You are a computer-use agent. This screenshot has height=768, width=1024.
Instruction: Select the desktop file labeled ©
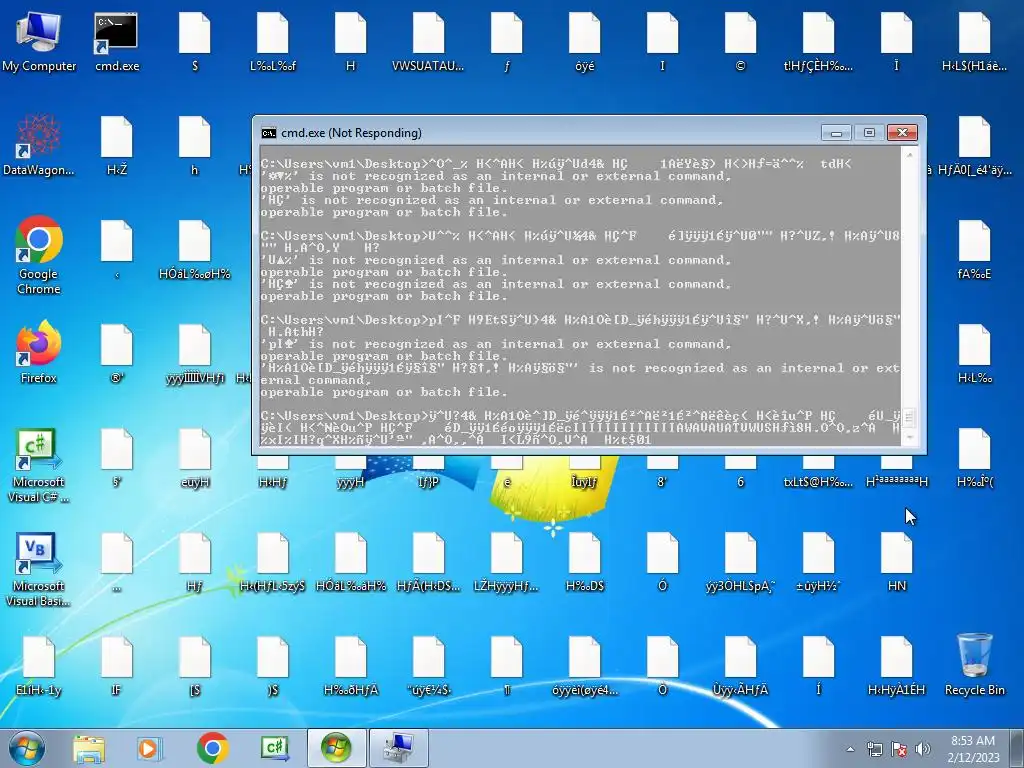tap(740, 42)
